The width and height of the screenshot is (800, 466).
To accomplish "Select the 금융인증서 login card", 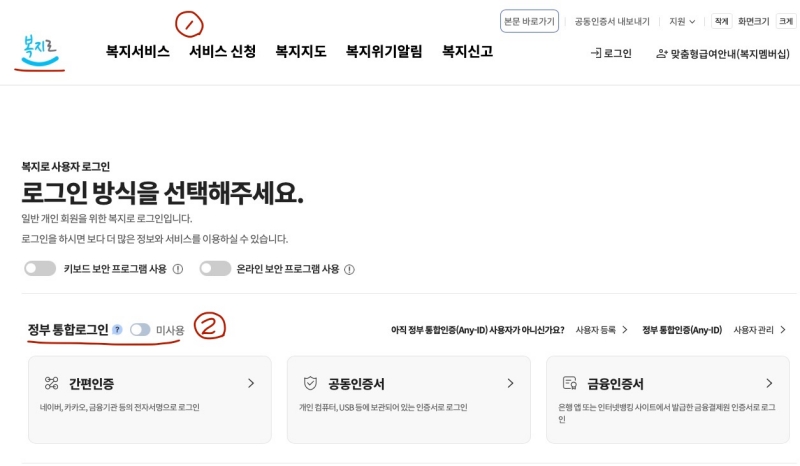I will pyautogui.click(x=668, y=400).
